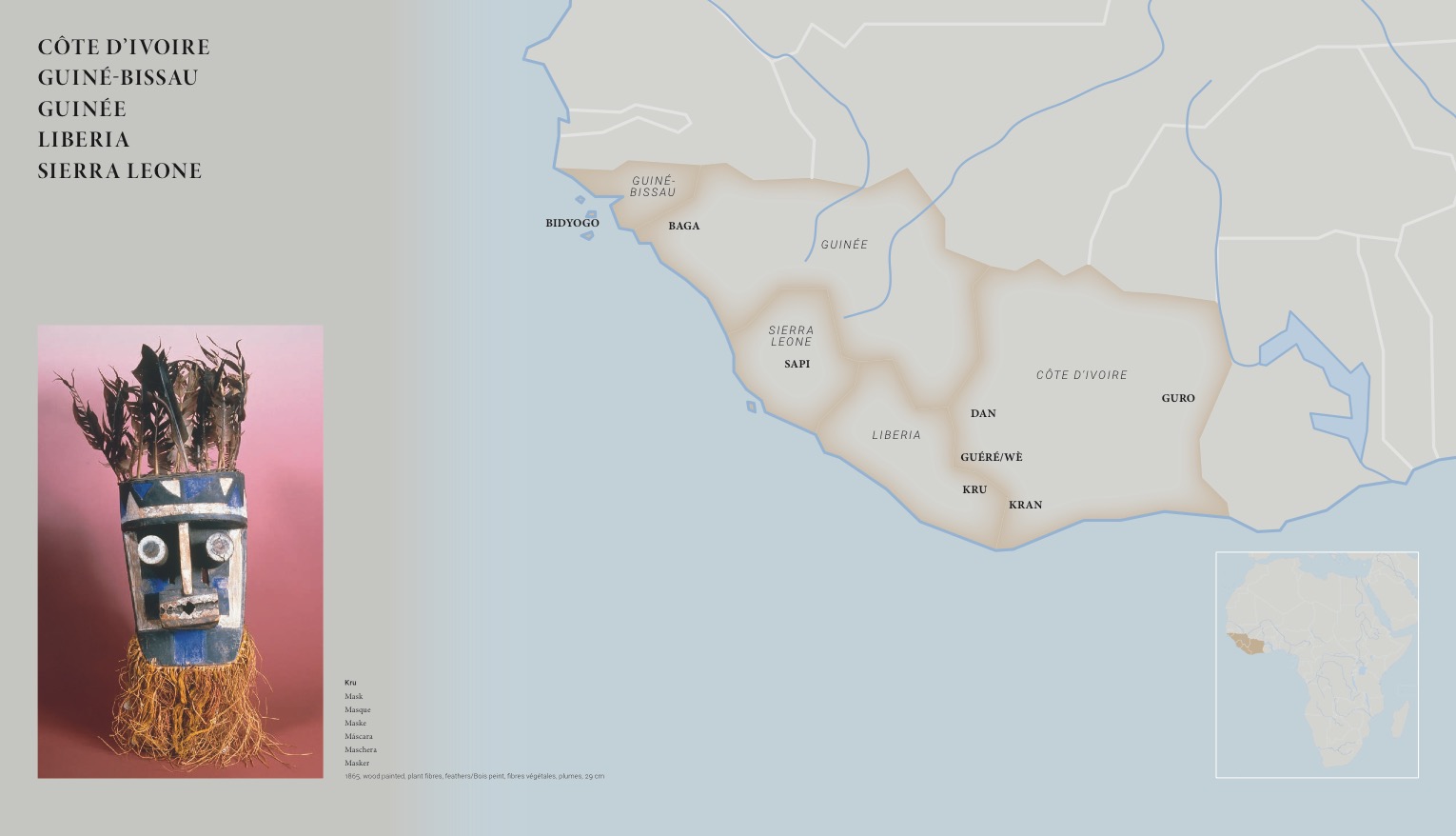
Task: Select the GUÉRÉ/WÈ map label
Action: coord(991,457)
